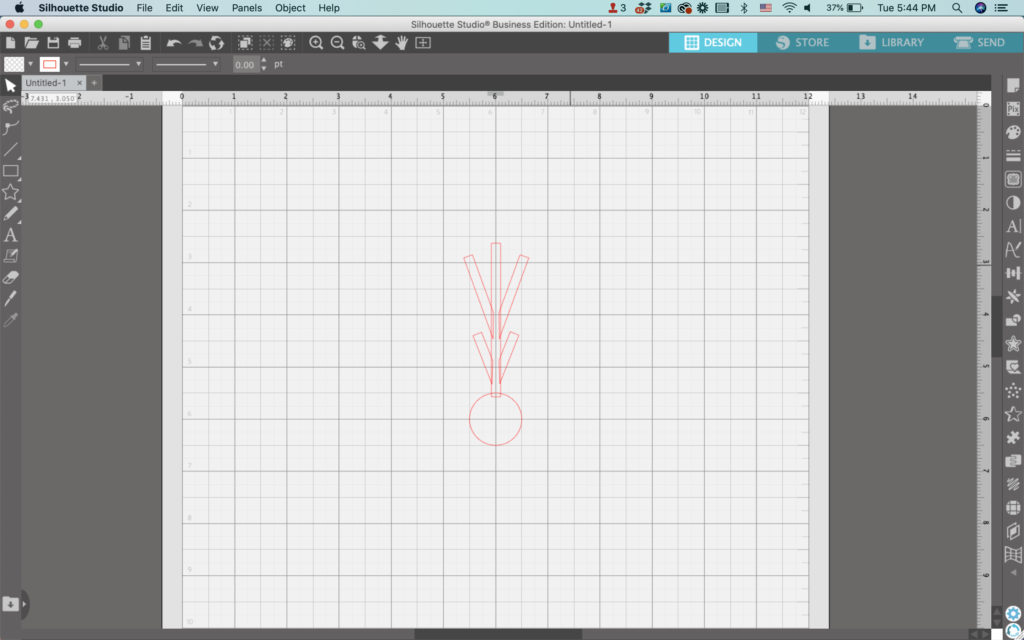Switch to the STORE tab
Image resolution: width=1024 pixels, height=640 pixels.
(803, 42)
